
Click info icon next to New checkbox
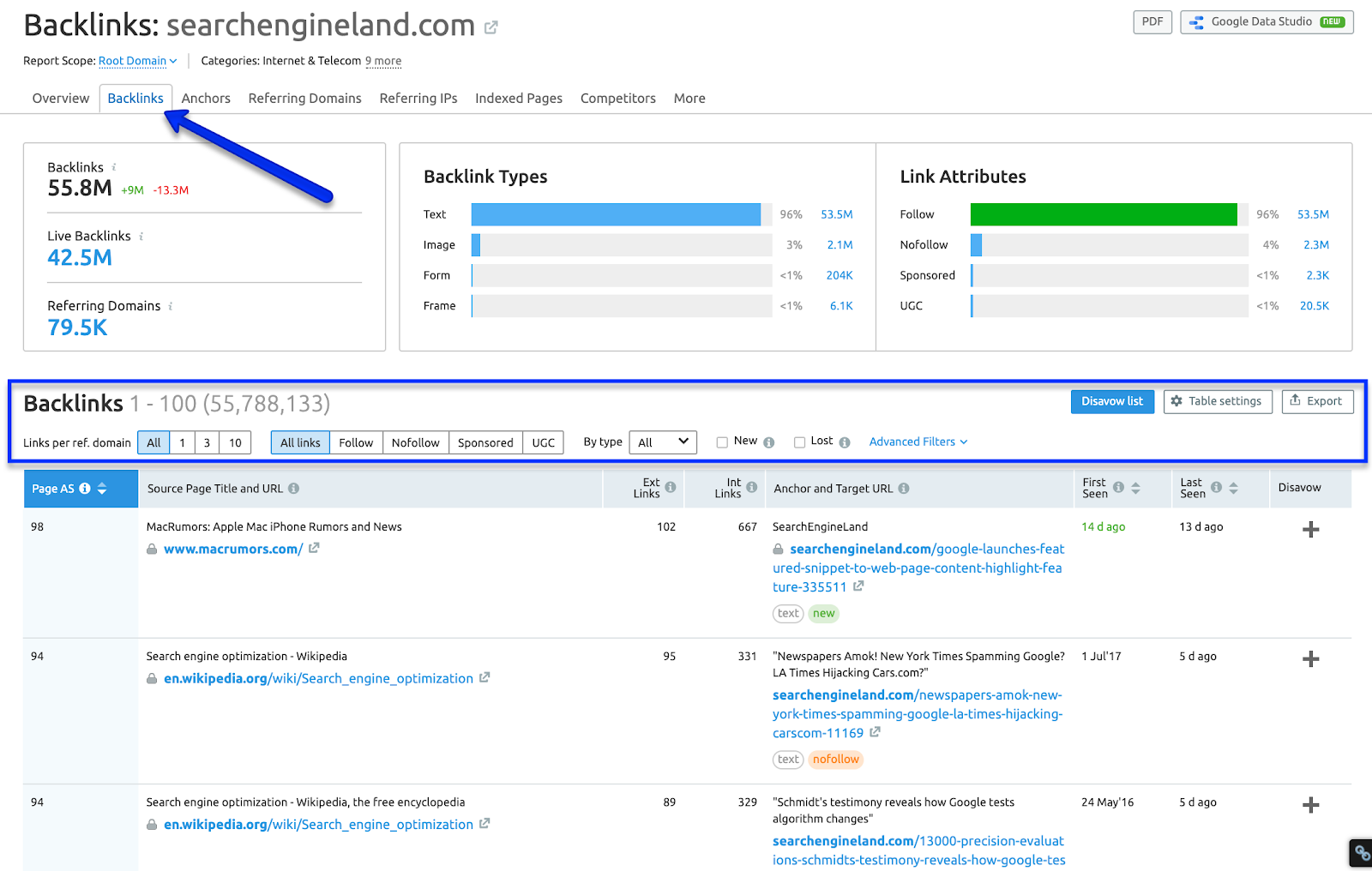(769, 442)
